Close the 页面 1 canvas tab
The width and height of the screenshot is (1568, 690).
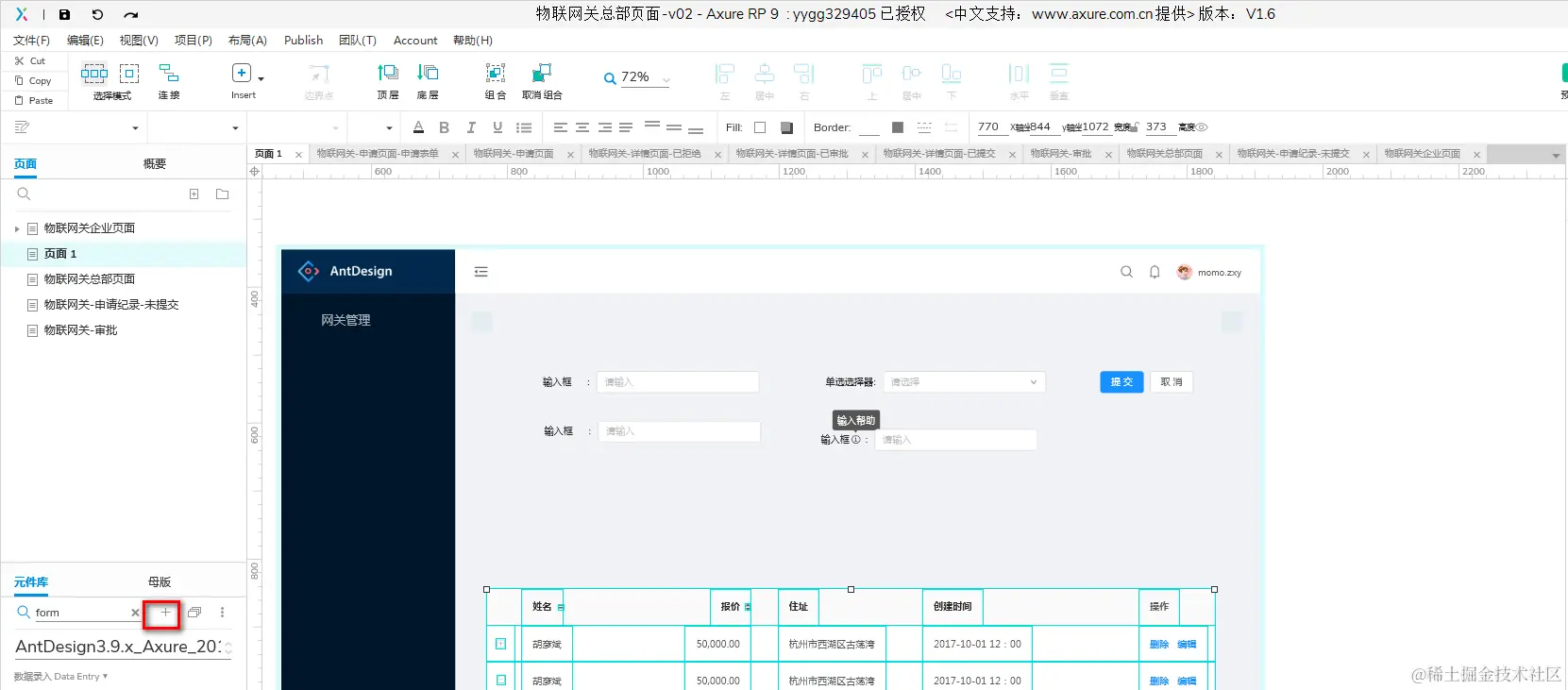coord(298,155)
